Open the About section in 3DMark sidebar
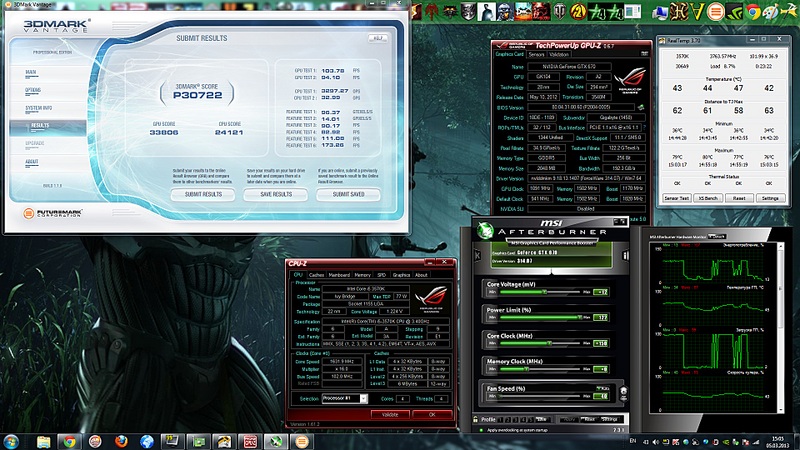 coord(32,162)
